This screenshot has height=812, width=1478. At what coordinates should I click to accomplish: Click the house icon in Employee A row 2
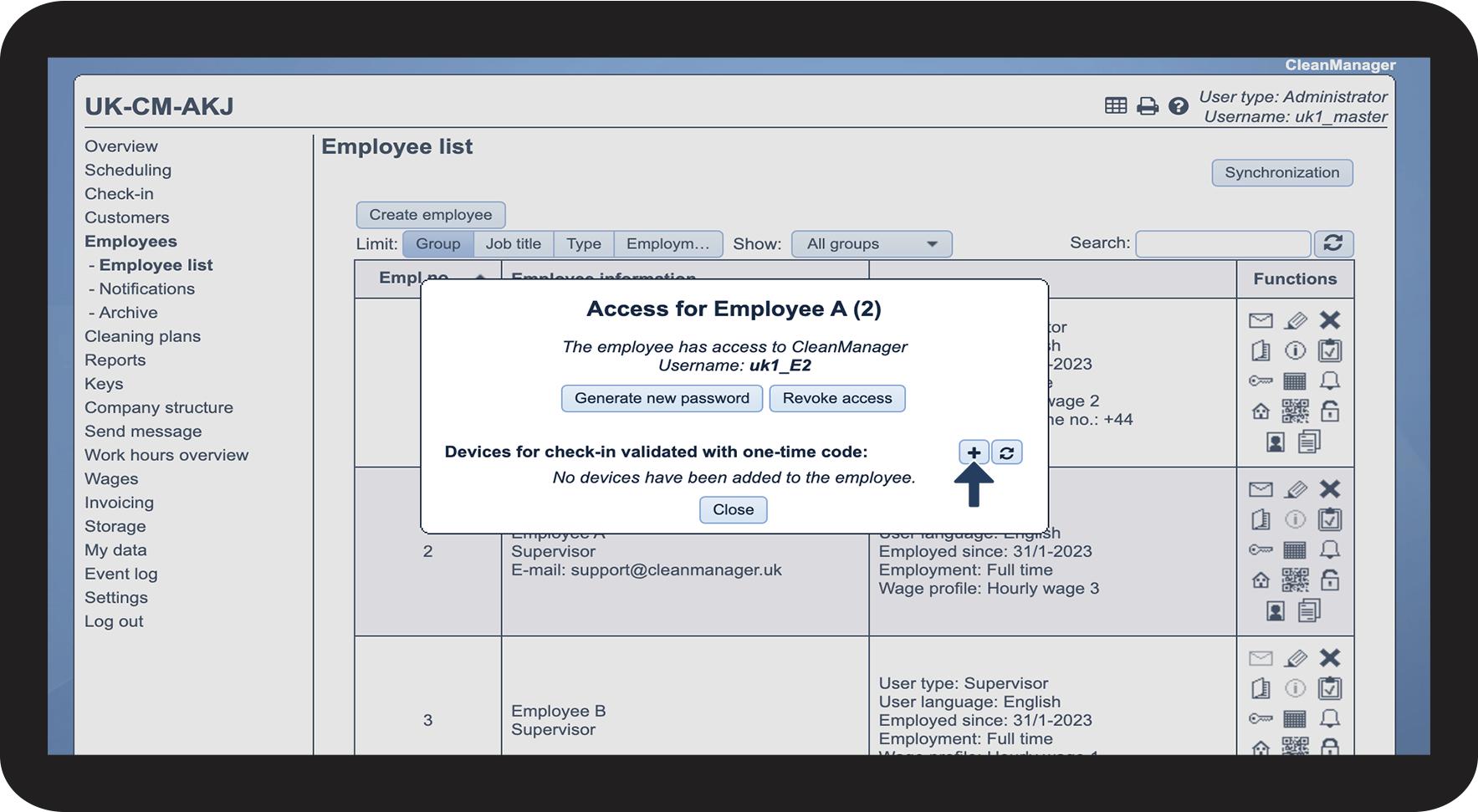pos(1261,580)
